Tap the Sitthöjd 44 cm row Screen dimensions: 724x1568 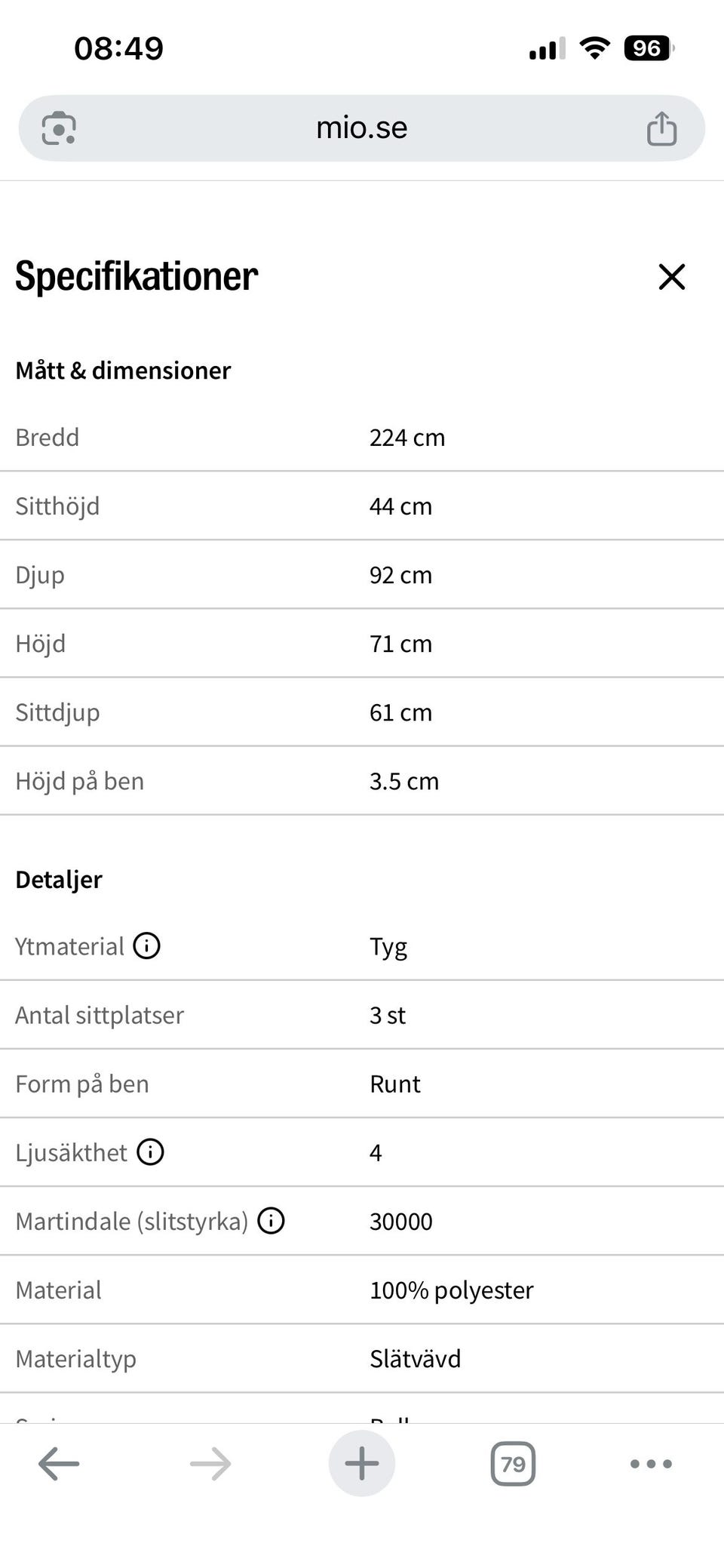(362, 506)
